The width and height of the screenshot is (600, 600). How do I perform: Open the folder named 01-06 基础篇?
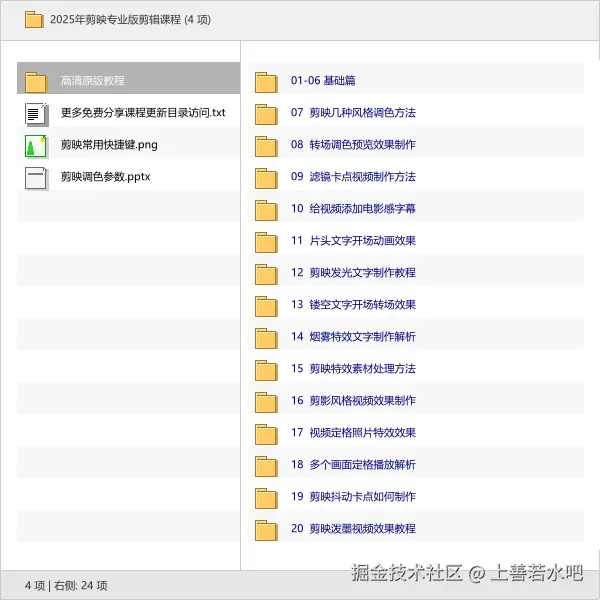pyautogui.click(x=323, y=80)
